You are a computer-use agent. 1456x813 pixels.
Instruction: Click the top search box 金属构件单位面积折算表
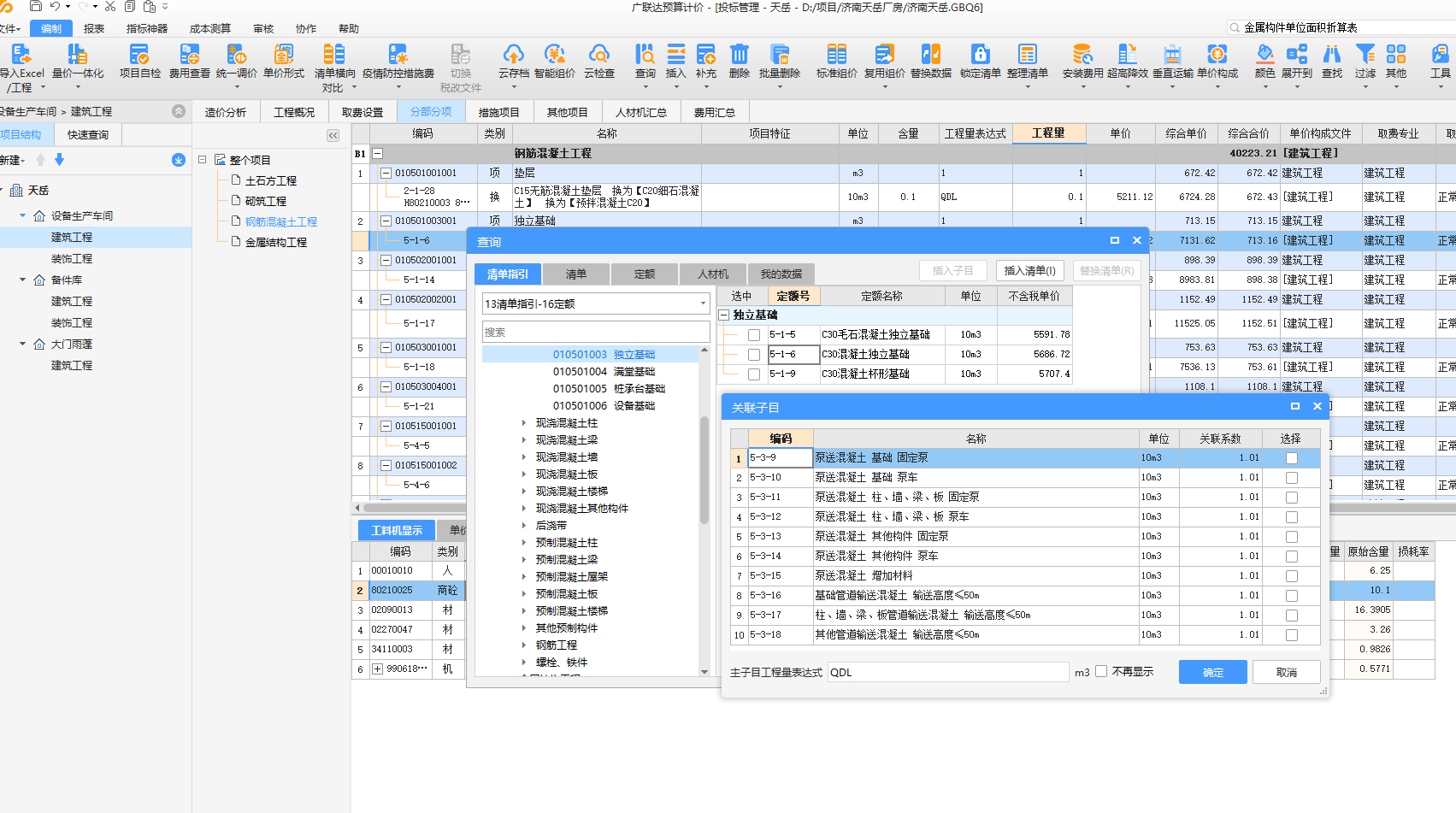pyautogui.click(x=1342, y=27)
